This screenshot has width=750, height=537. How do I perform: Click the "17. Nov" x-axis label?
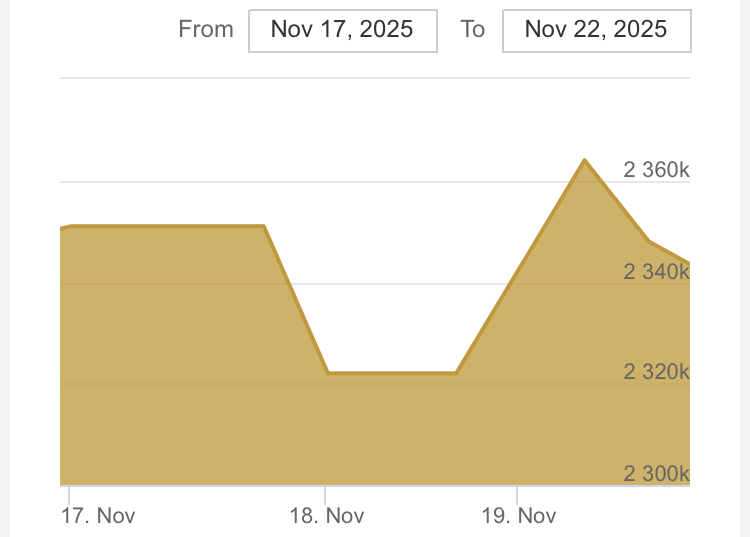click(98, 516)
